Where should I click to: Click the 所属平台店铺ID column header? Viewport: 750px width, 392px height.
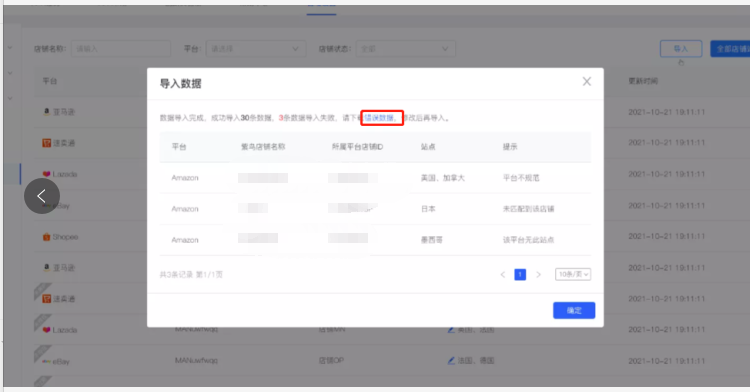click(357, 147)
